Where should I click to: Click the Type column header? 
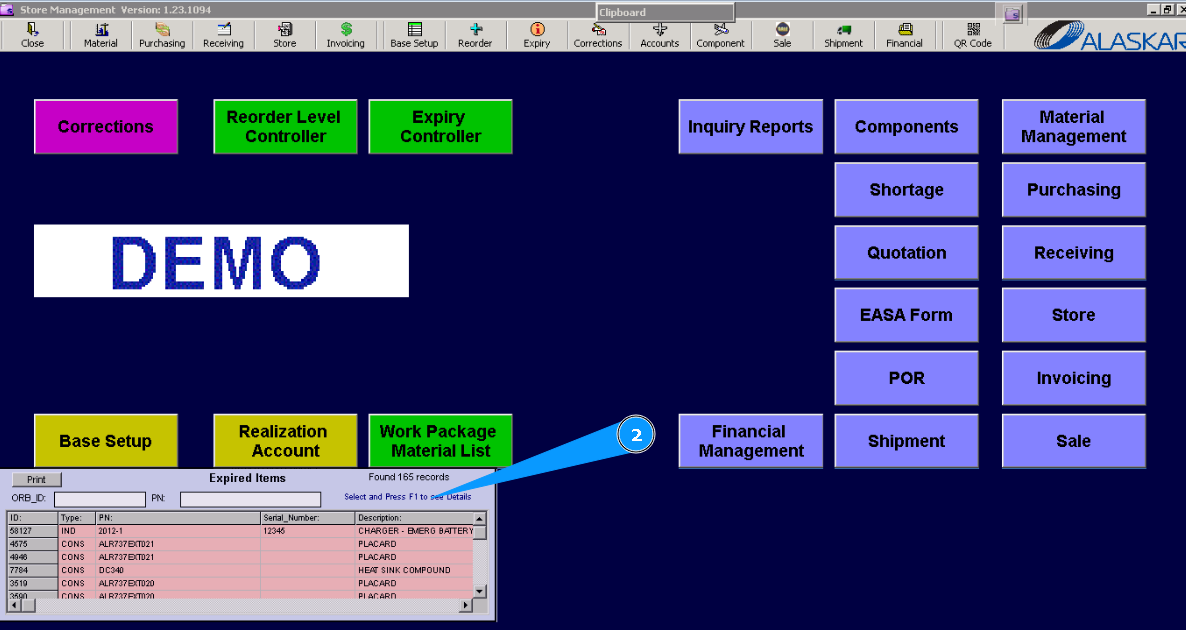coord(76,518)
